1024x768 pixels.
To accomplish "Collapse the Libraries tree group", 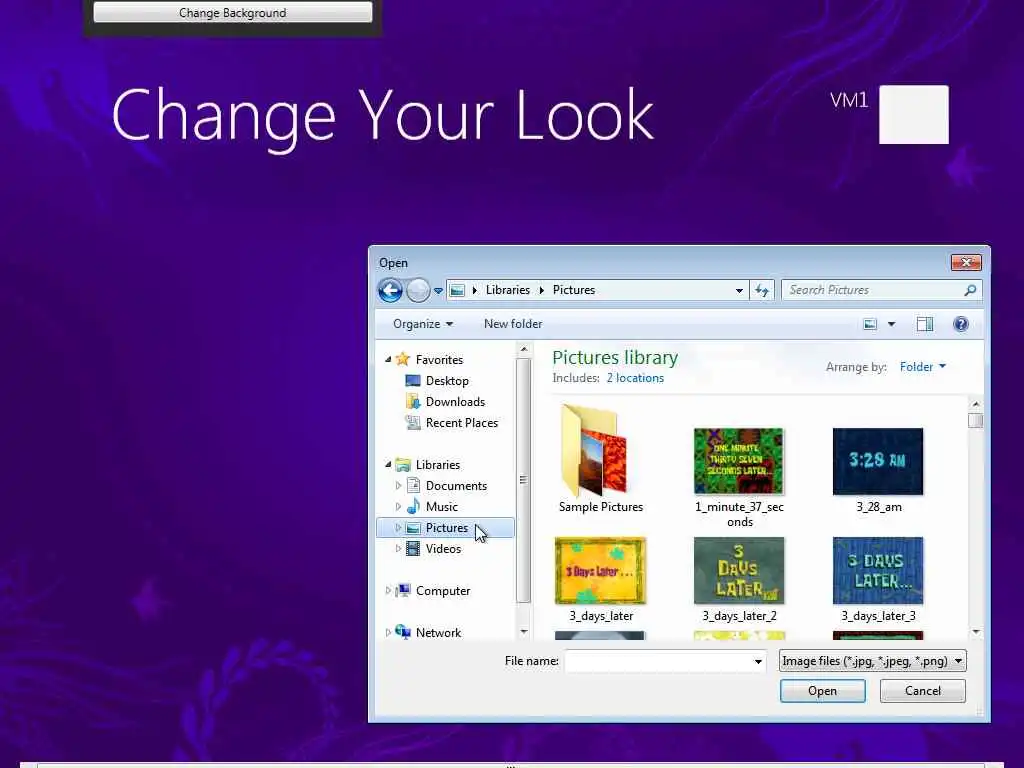I will pos(388,464).
